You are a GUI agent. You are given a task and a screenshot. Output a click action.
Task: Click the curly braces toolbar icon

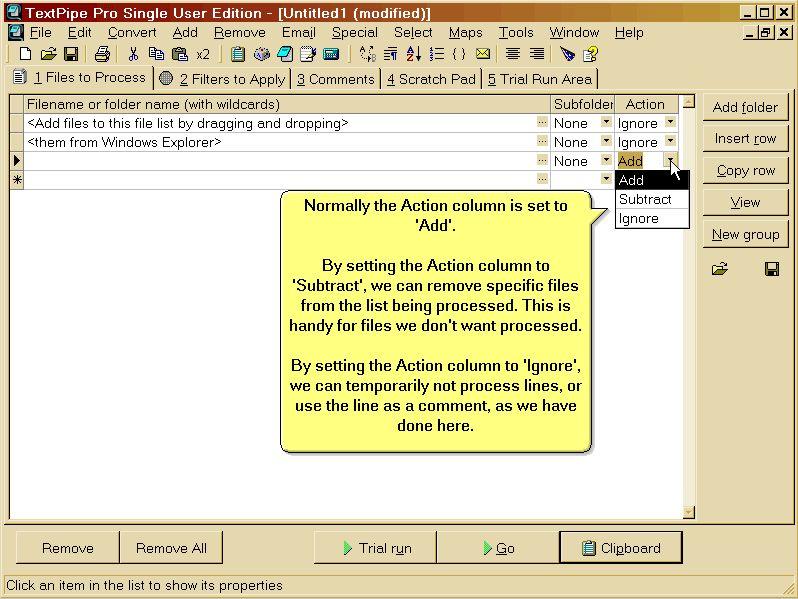click(x=459, y=53)
